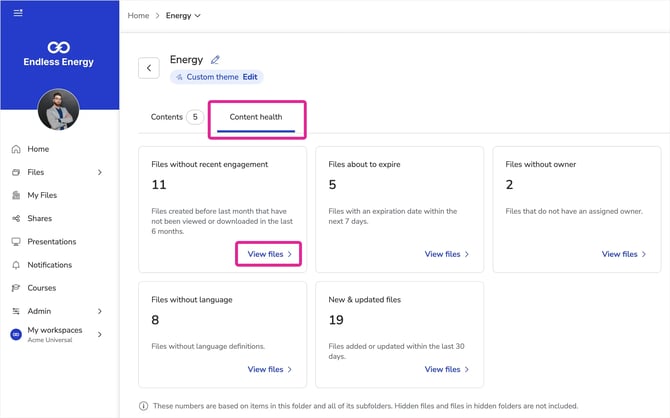The width and height of the screenshot is (670, 418).
Task: Open Shares via its share icon
Action: [x=16, y=218]
